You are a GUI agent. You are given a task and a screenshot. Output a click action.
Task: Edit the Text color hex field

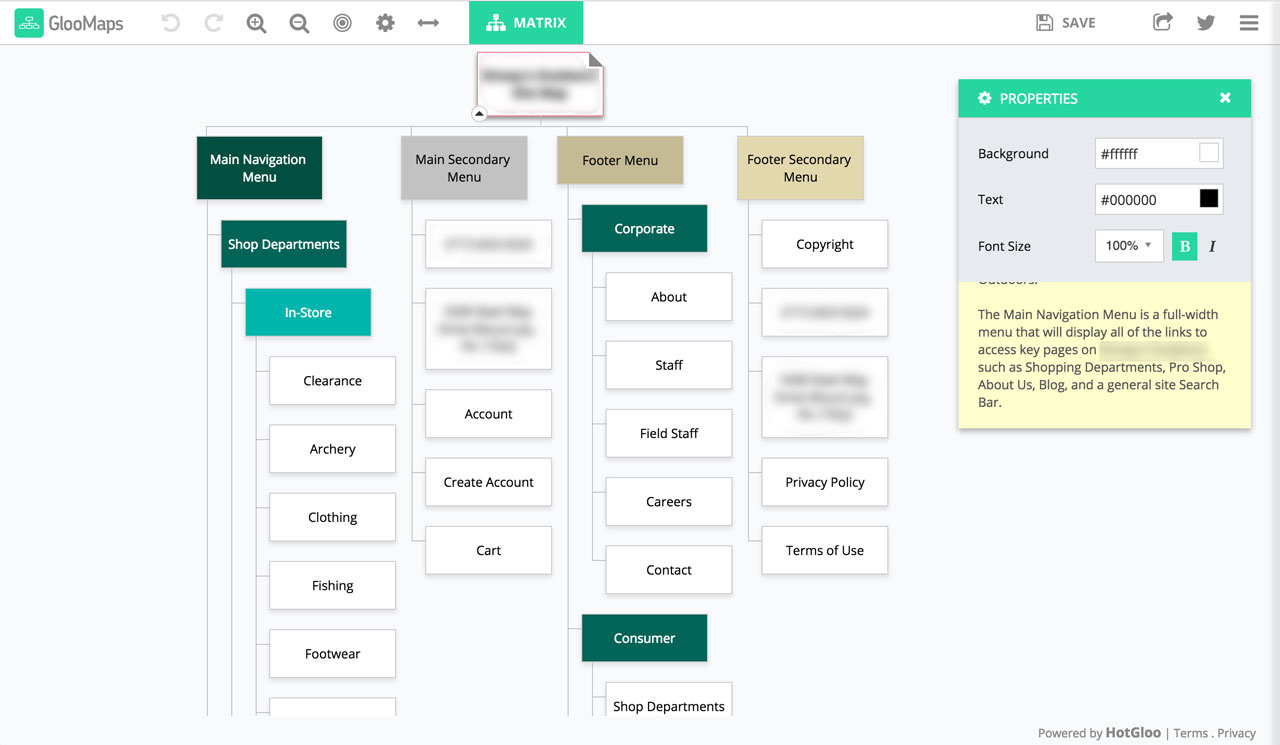tap(1146, 199)
